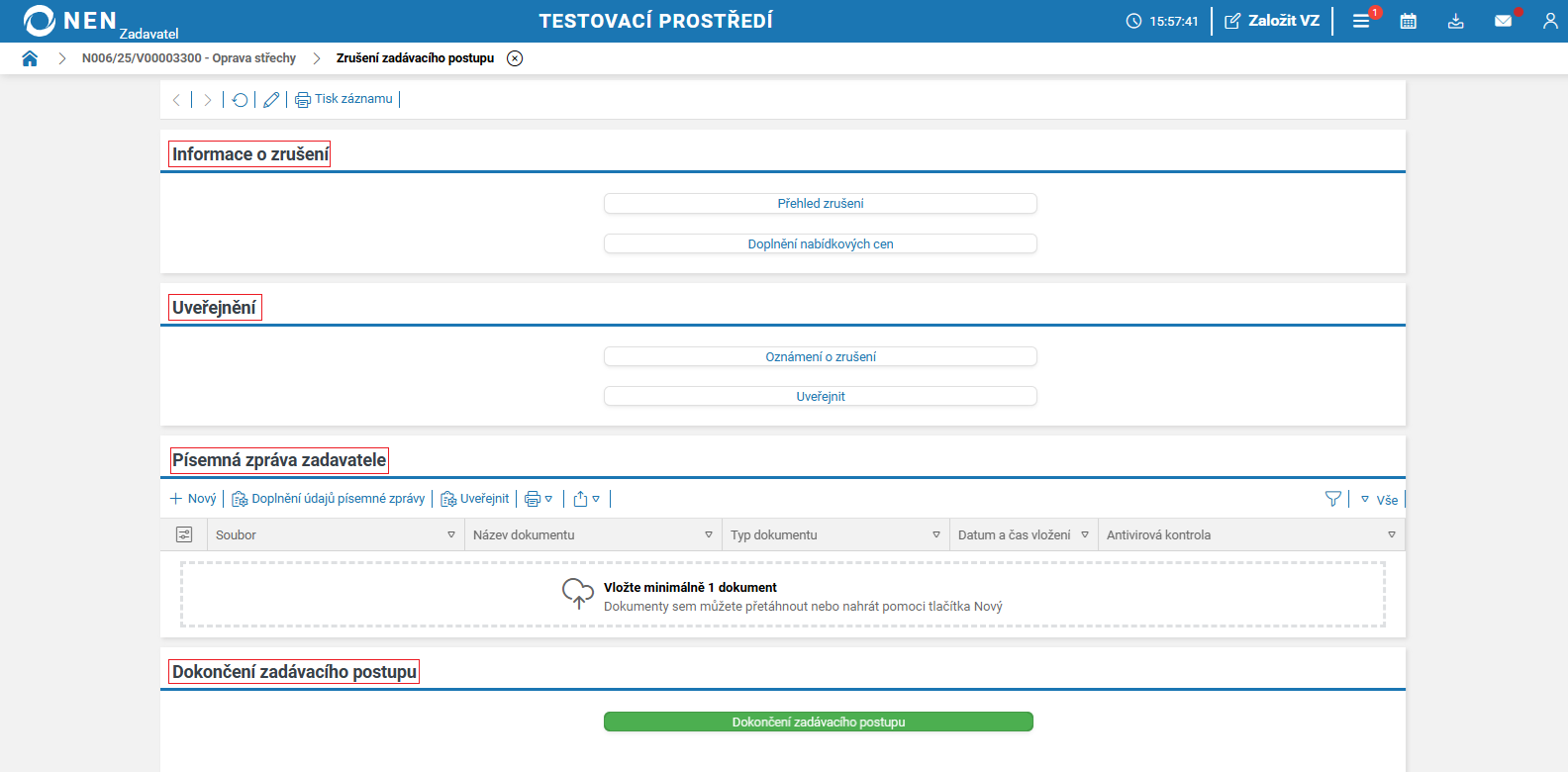The image size is (1568, 772).
Task: Open the user profile icon
Action: pos(1550,21)
